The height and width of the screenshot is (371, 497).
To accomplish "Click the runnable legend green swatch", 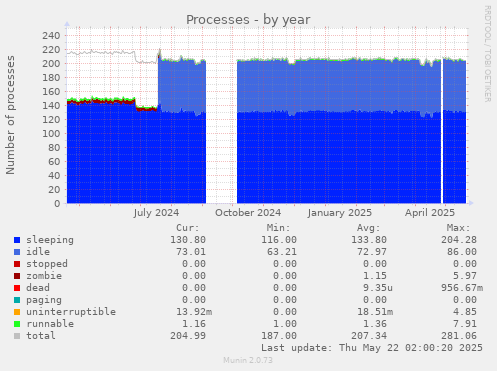I will click(17, 324).
